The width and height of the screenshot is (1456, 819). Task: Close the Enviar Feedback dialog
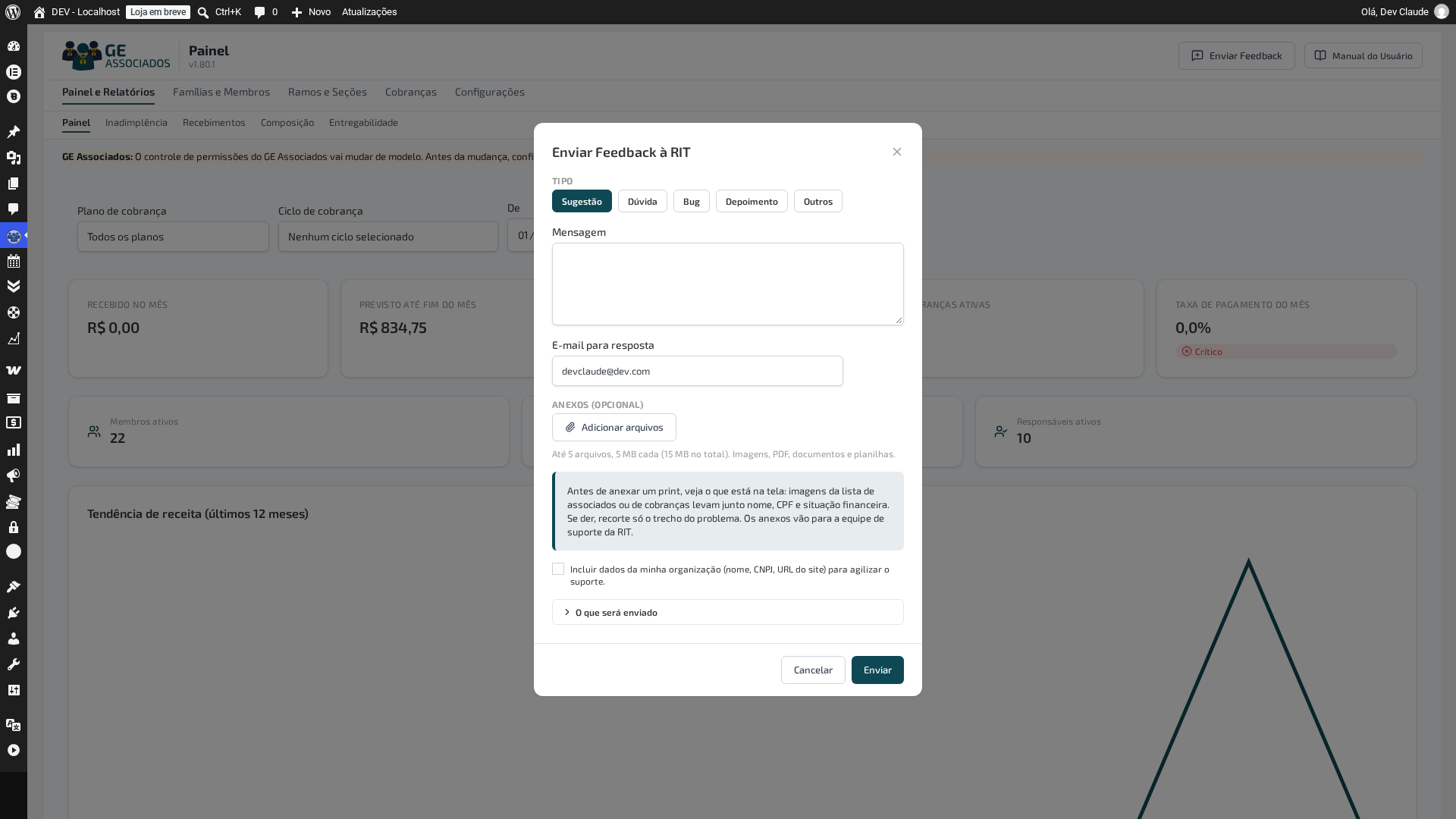(897, 152)
